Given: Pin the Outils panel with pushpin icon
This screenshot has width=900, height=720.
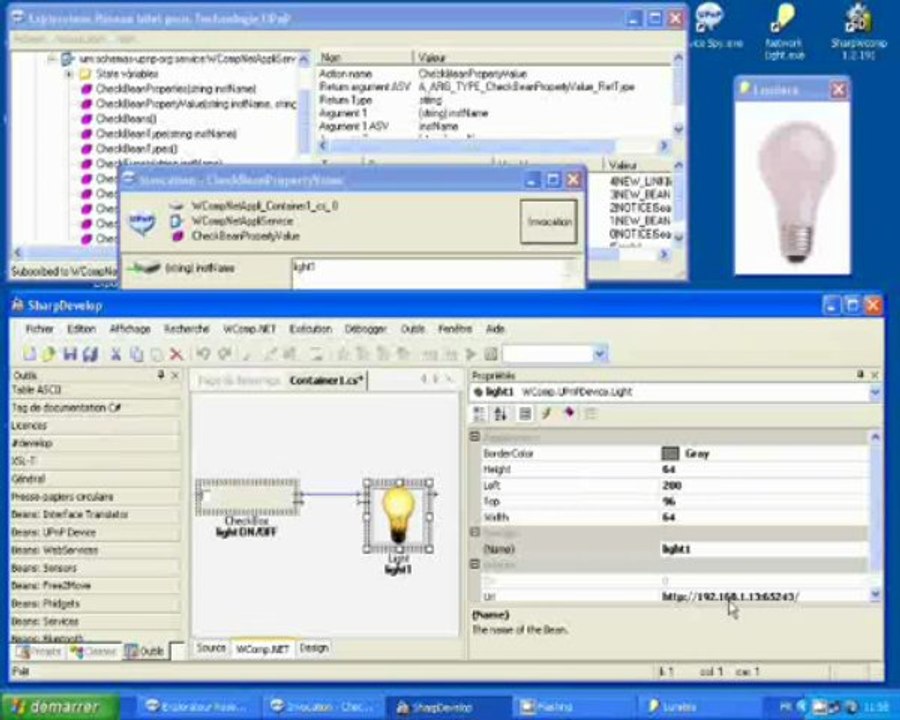Looking at the screenshot, I should point(161,375).
